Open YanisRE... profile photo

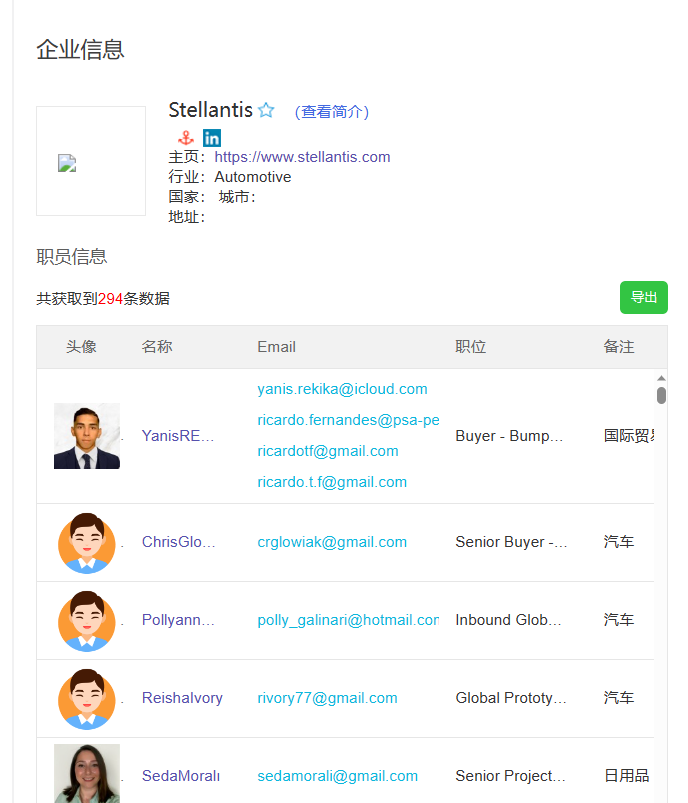(87, 436)
